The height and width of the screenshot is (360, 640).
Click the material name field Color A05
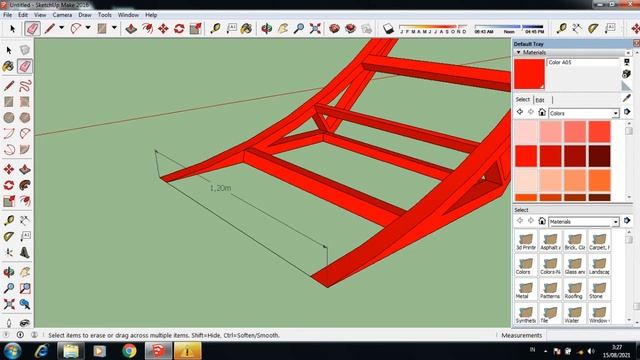pyautogui.click(x=583, y=62)
